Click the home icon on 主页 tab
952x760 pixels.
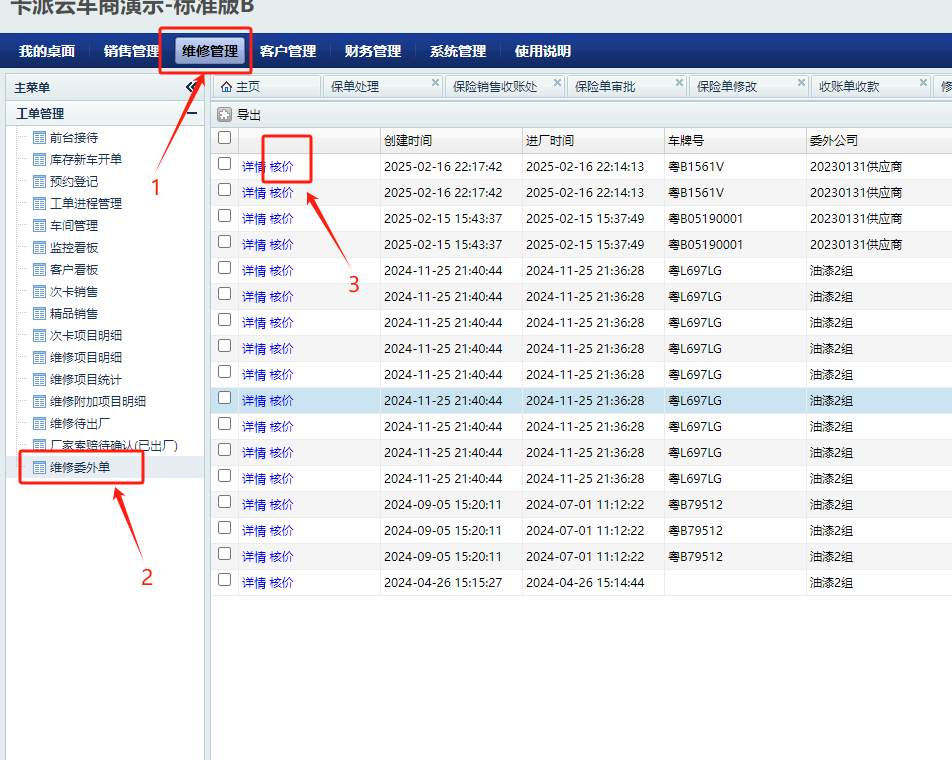pos(226,87)
